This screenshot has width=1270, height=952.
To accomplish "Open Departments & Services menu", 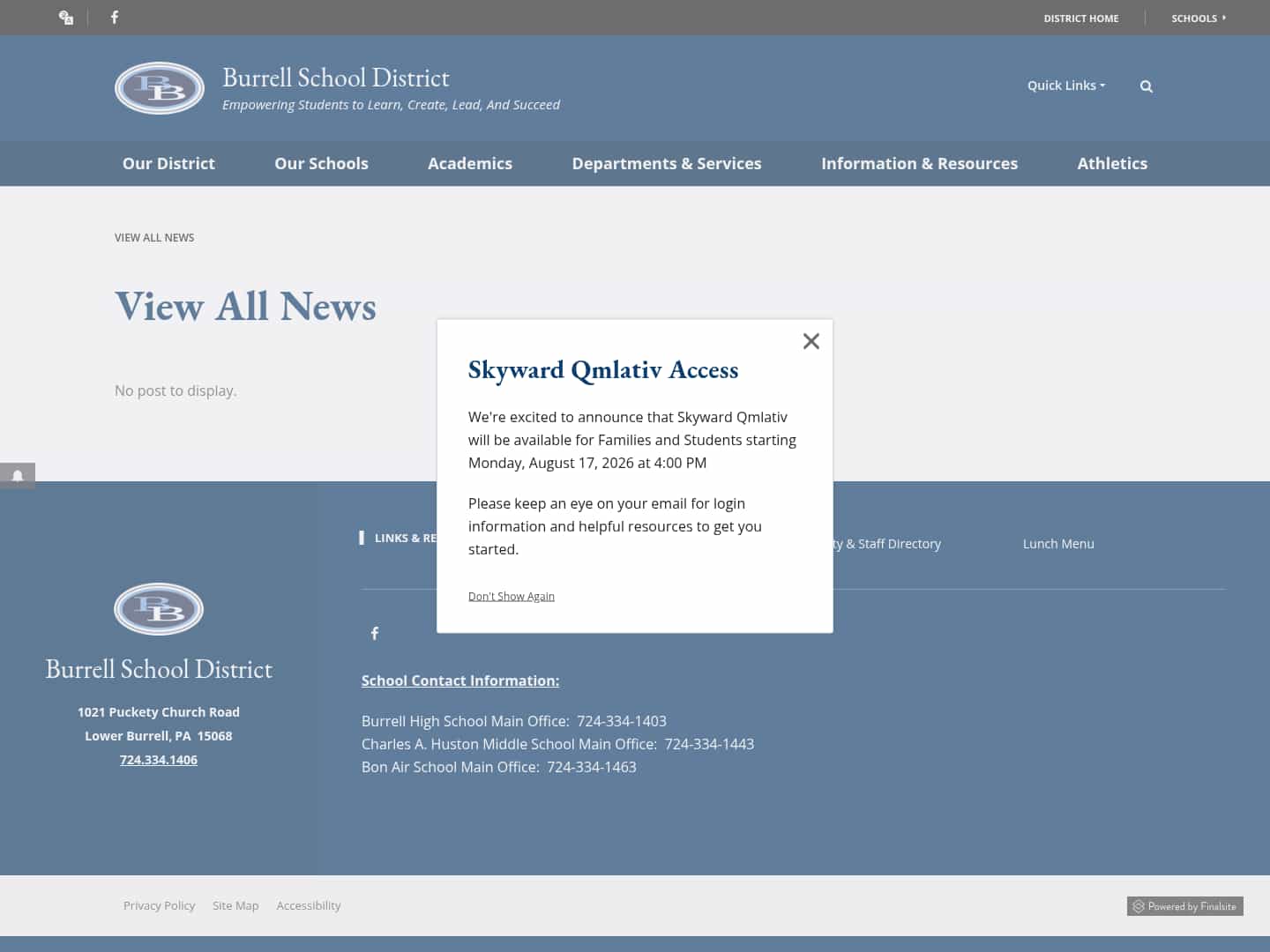I will [667, 163].
